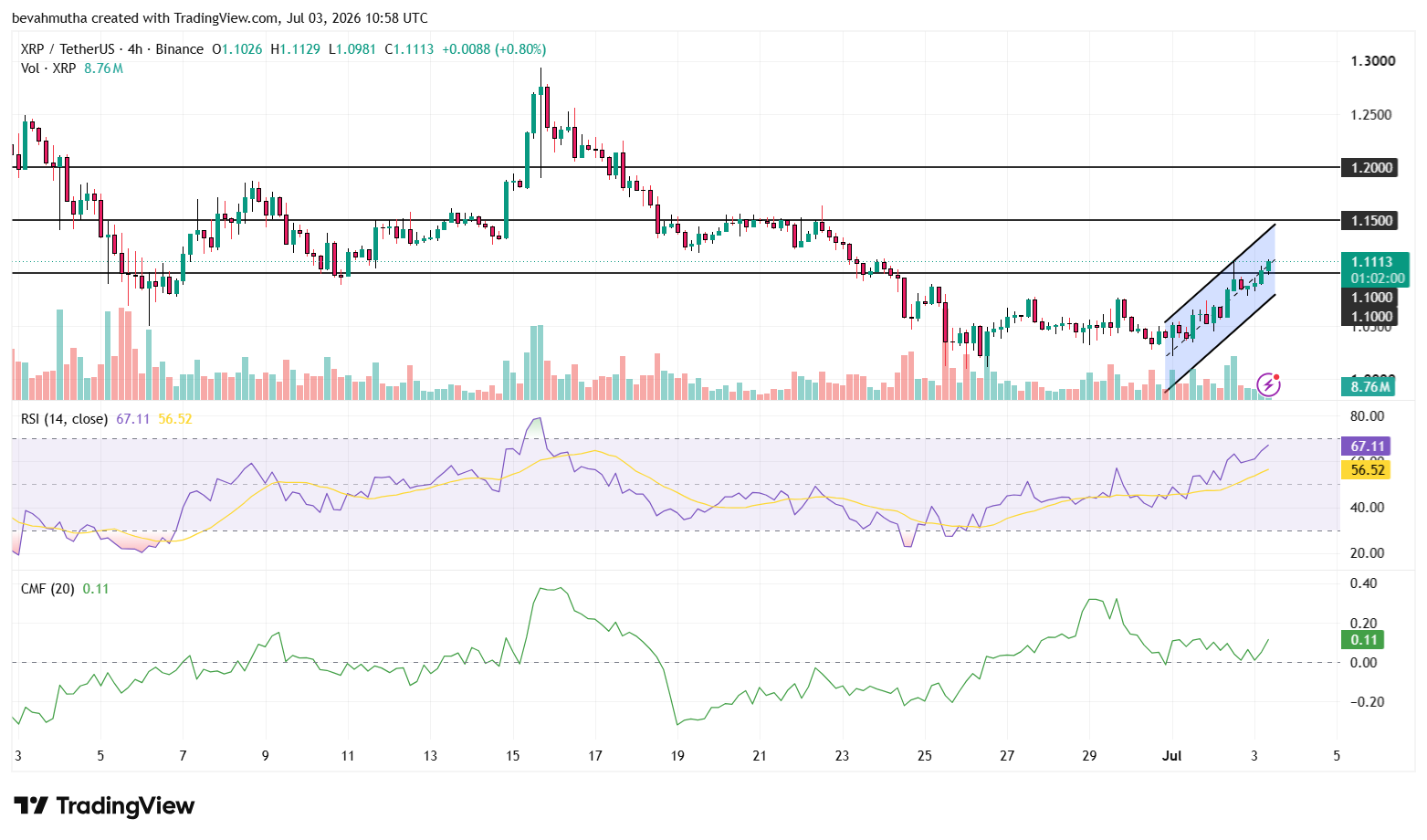Click the CMF (20) indicator label

[47, 589]
